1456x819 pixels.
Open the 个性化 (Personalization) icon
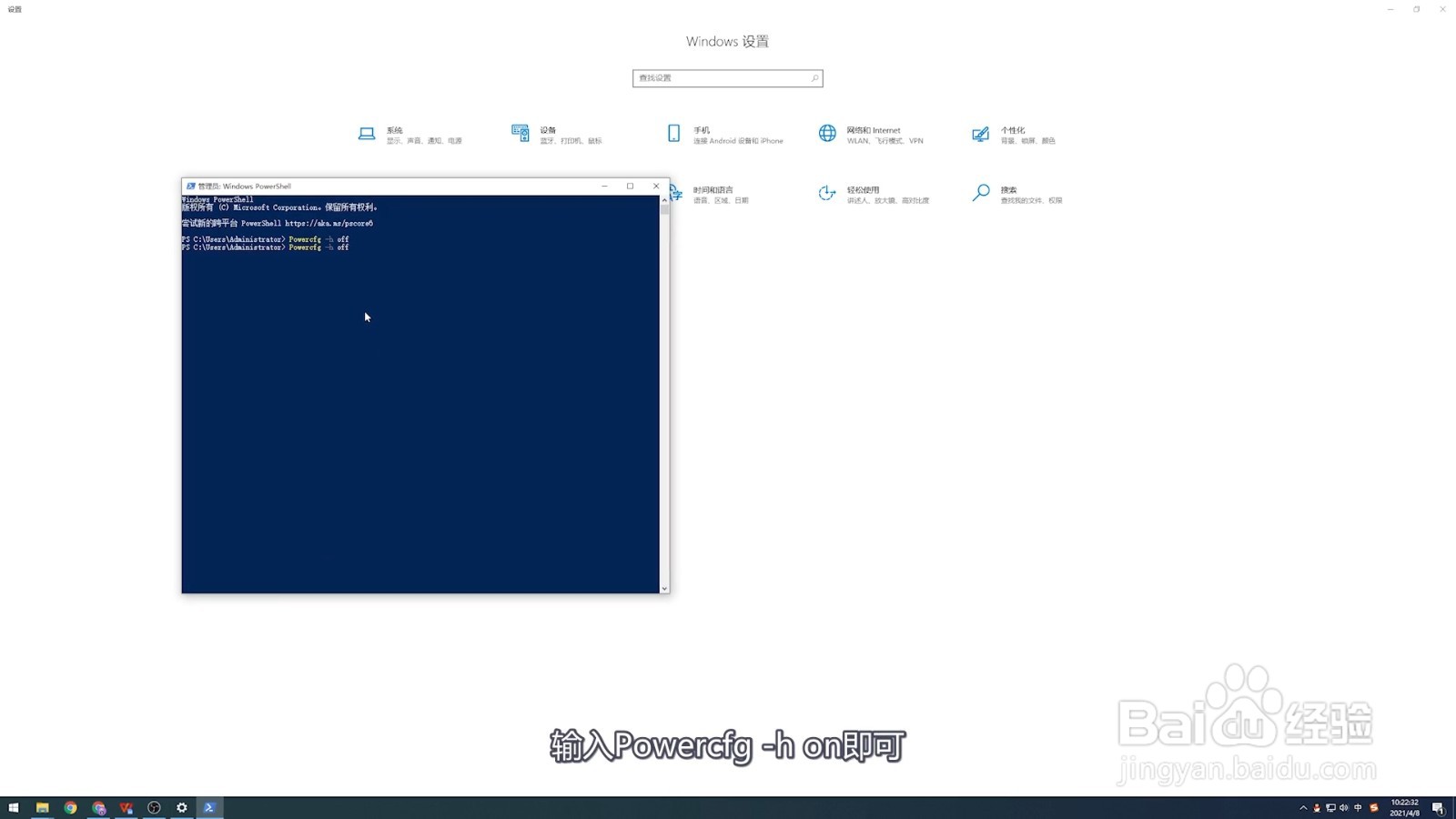point(980,134)
